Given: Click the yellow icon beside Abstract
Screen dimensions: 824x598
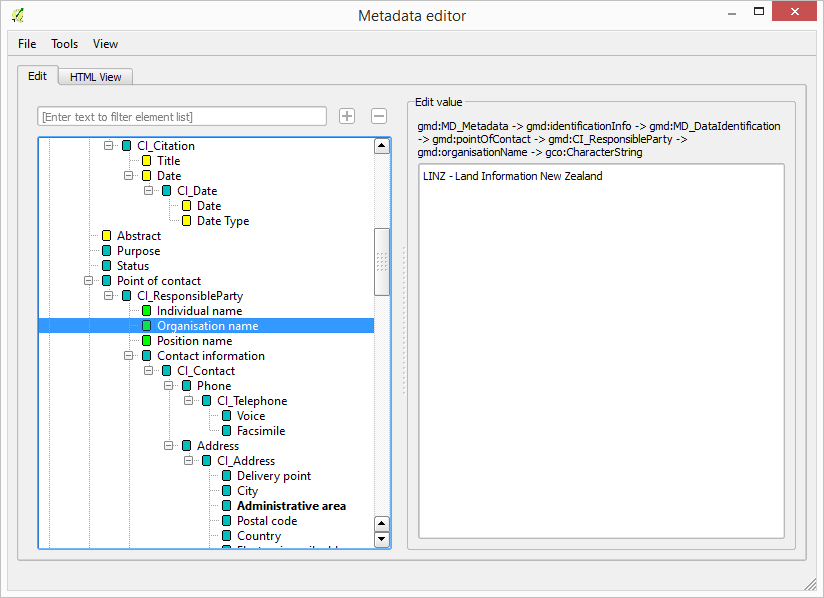Looking at the screenshot, I should click(107, 236).
